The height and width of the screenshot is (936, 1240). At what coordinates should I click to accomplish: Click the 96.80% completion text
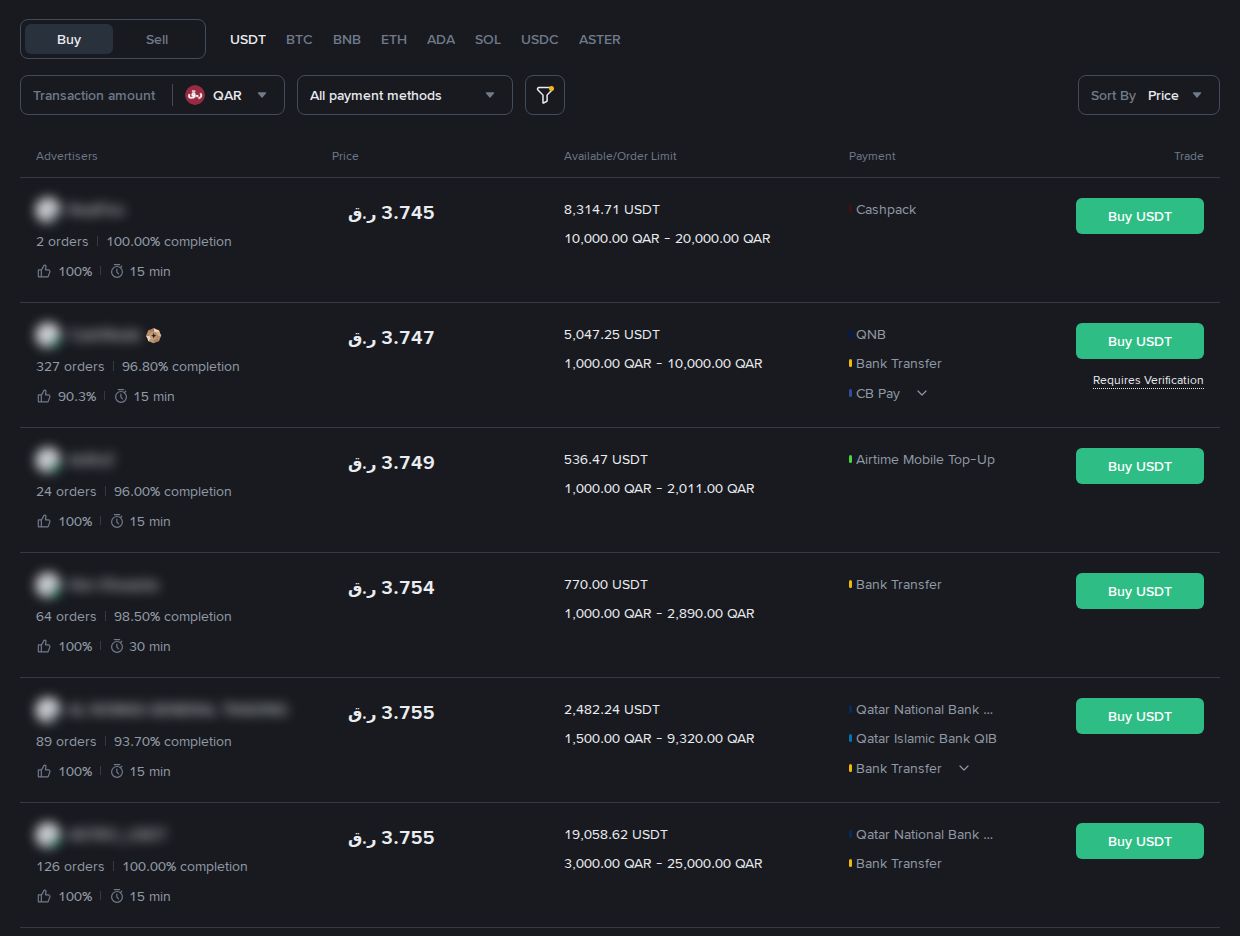[x=181, y=367]
